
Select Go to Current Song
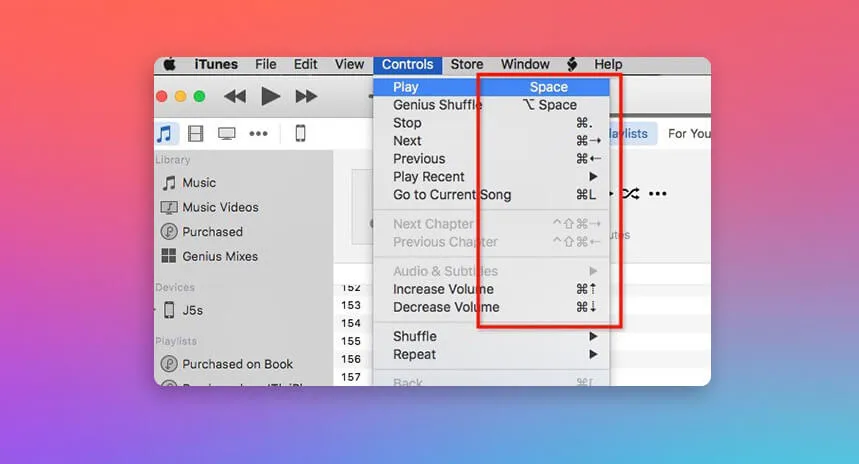pos(451,195)
